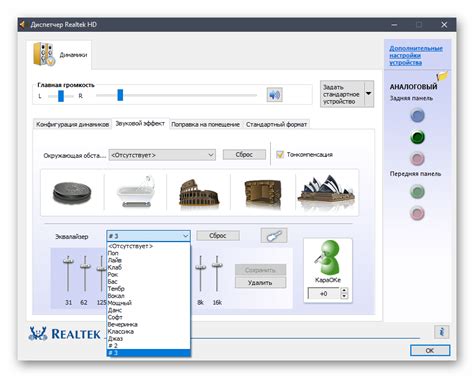Open Дополнительные настройки устройства link
The image size is (474, 378).
[416, 55]
